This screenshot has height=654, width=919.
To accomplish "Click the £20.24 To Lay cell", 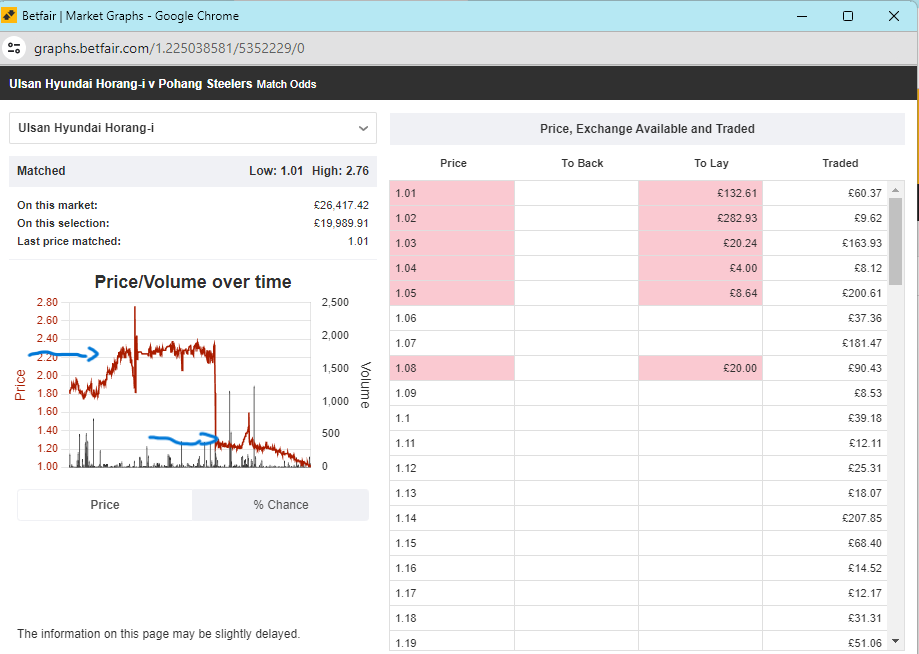I will (700, 243).
